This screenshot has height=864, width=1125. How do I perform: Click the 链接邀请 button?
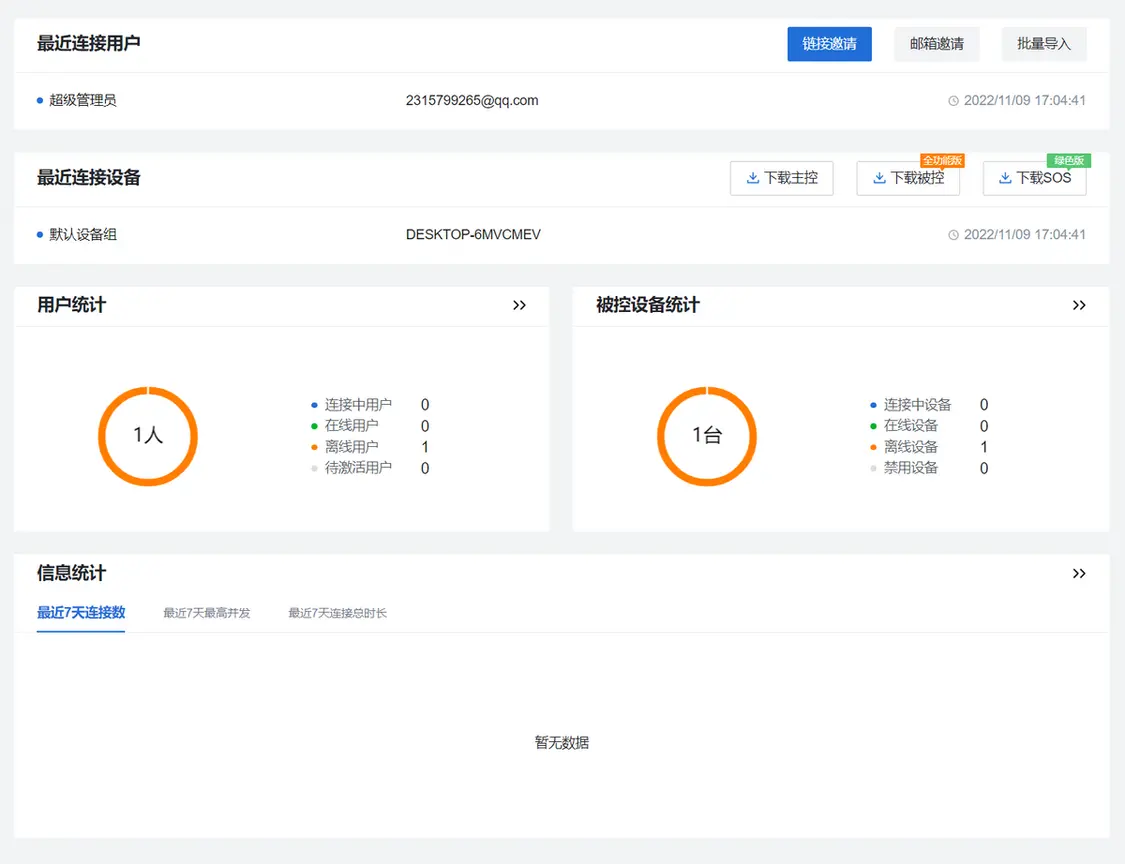tap(829, 44)
